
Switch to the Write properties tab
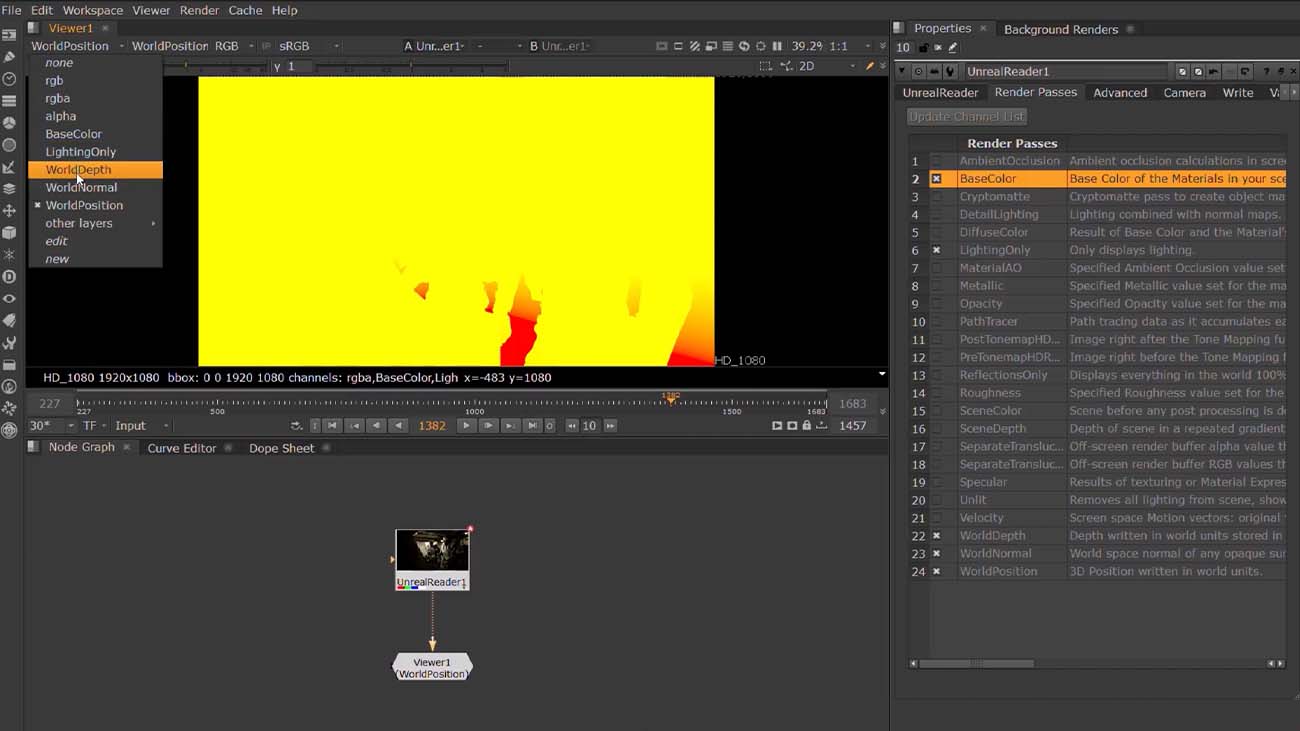pyautogui.click(x=1238, y=93)
